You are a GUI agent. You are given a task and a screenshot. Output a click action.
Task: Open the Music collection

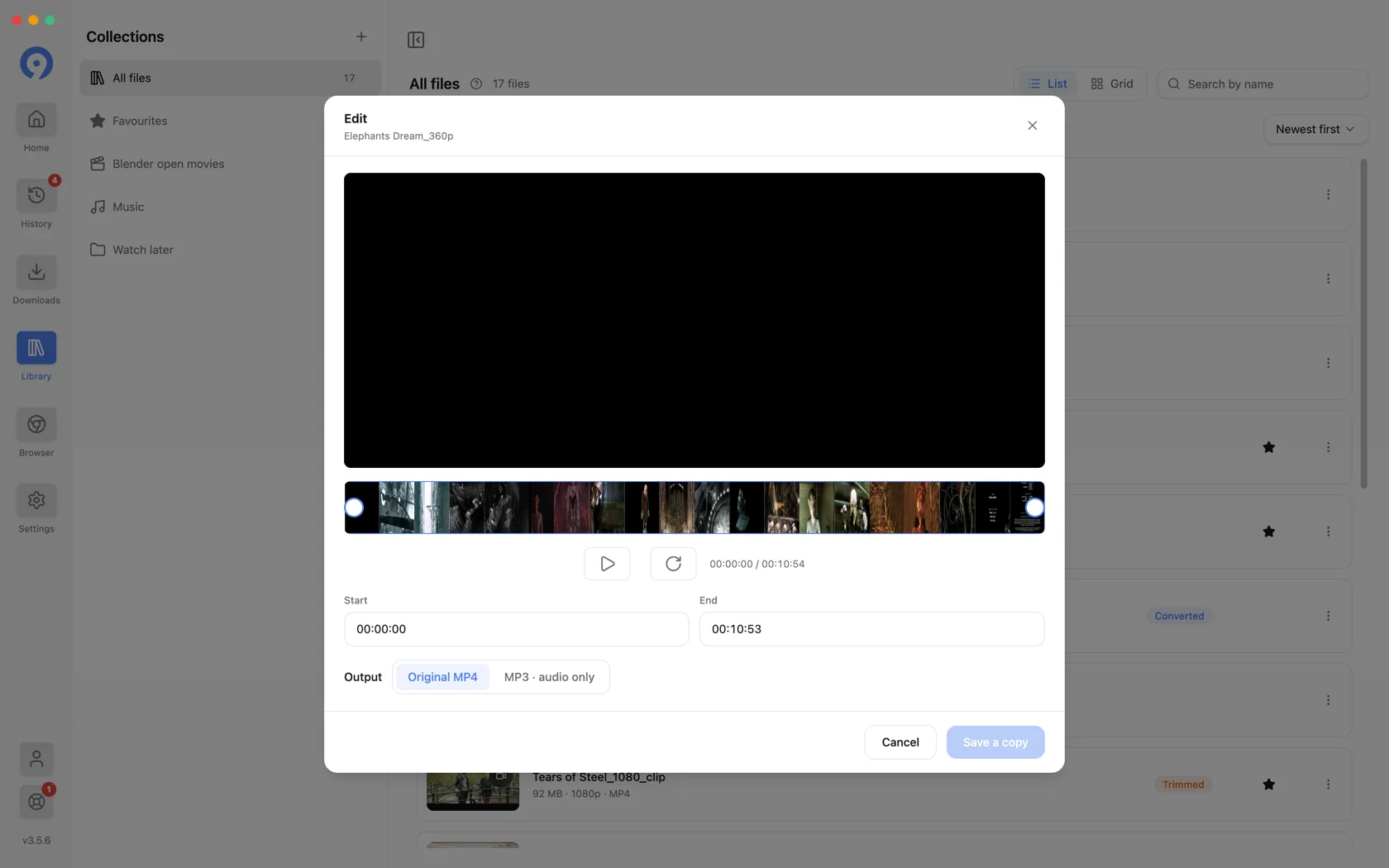[x=230, y=207]
